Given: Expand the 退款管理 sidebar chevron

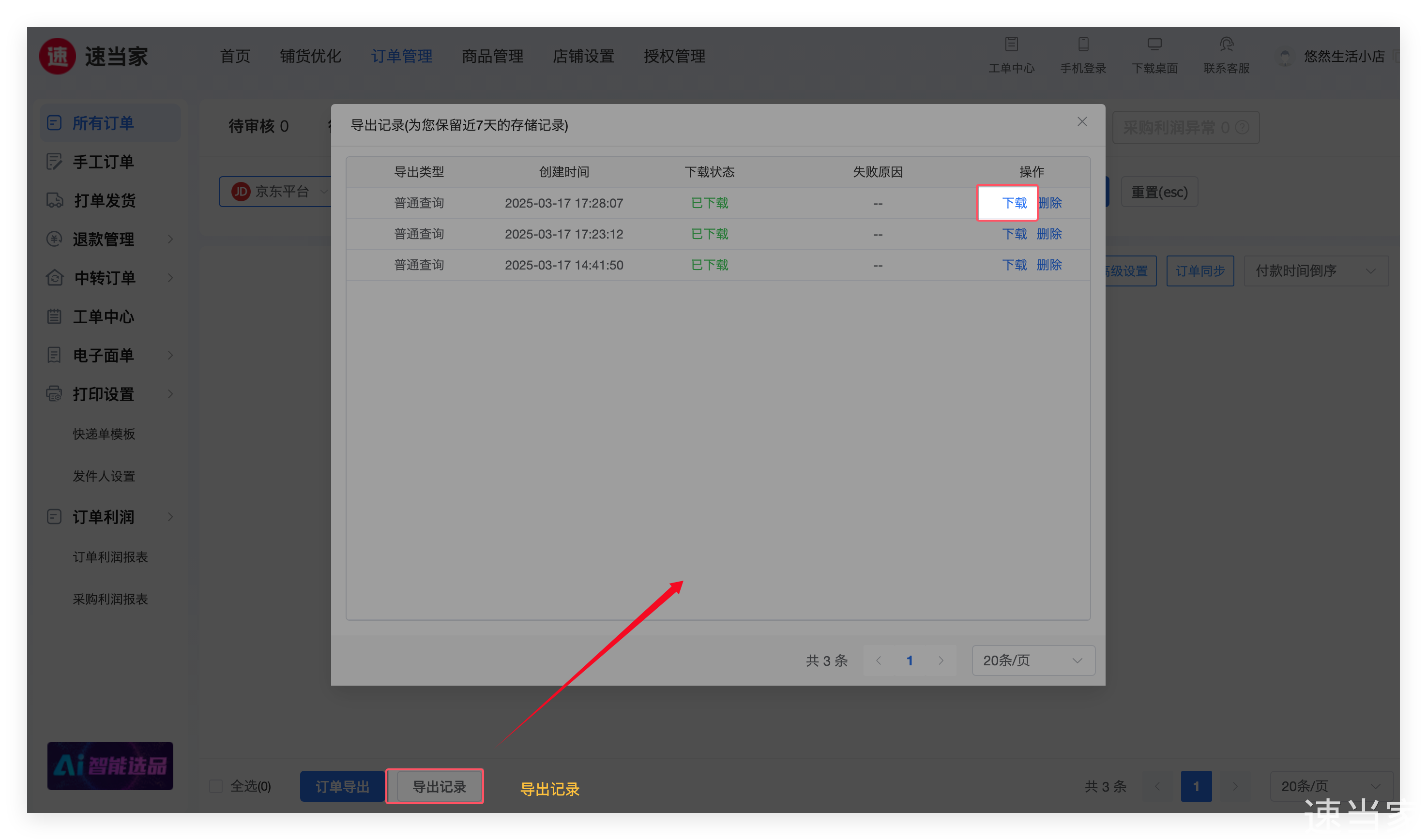Looking at the screenshot, I should tap(170, 240).
